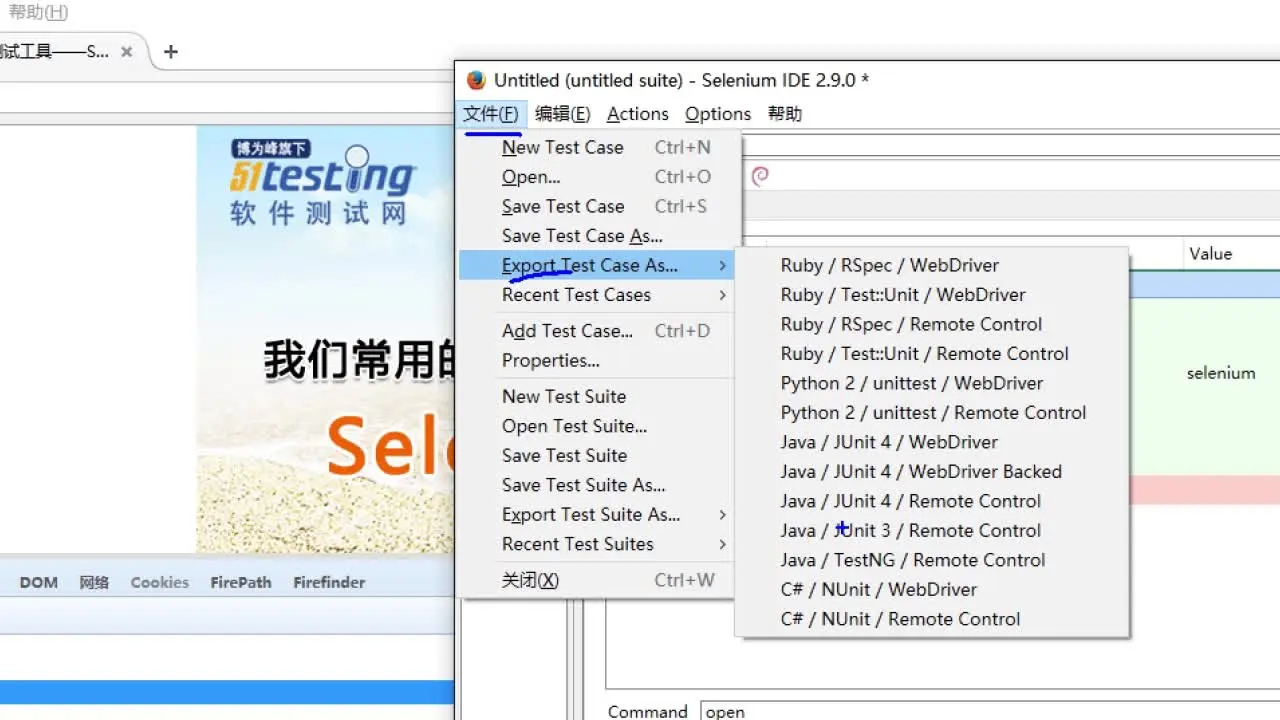
Task: Expand the Export Test Case As... submenu
Action: pyautogui.click(x=598, y=265)
